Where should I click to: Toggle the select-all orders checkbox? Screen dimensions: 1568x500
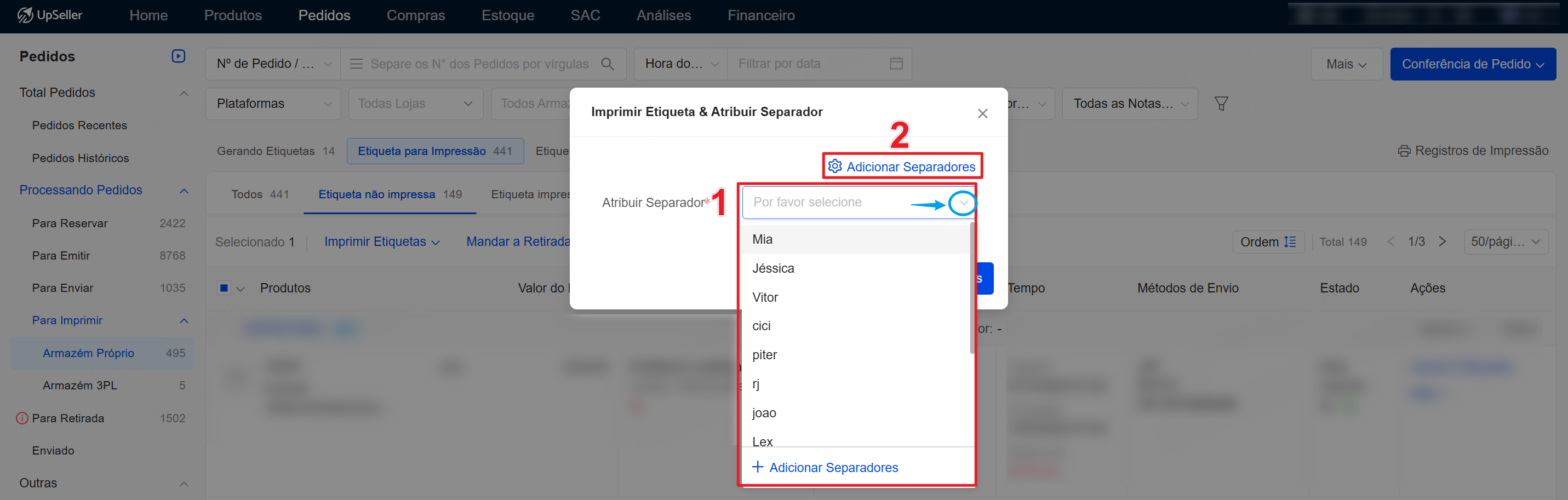pos(224,288)
